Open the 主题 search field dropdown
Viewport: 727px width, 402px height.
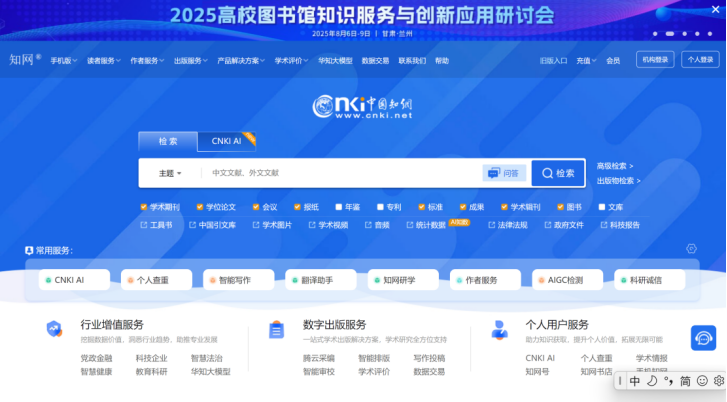coord(170,173)
